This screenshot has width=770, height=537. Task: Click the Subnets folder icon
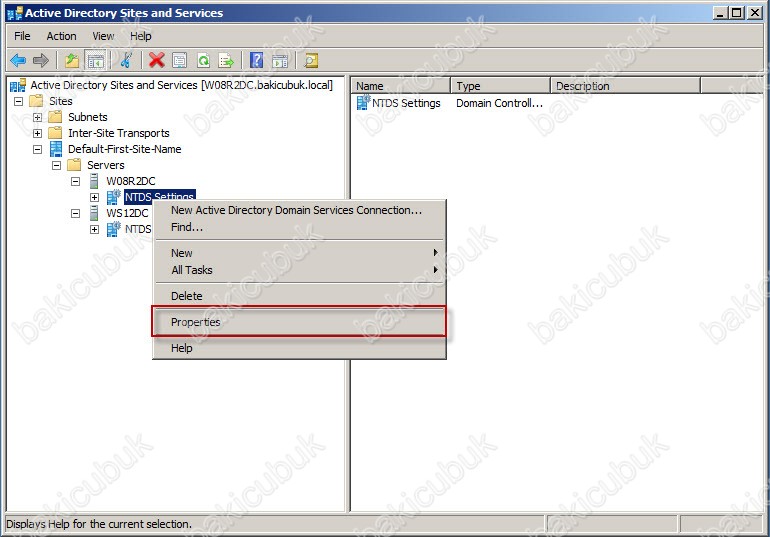pos(55,117)
